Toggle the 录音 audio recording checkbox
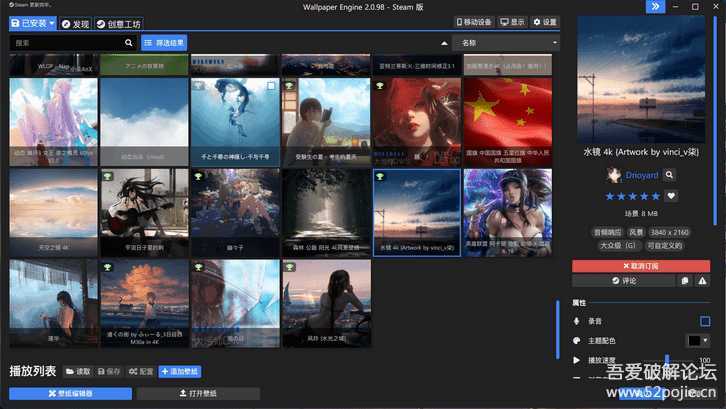 point(705,321)
